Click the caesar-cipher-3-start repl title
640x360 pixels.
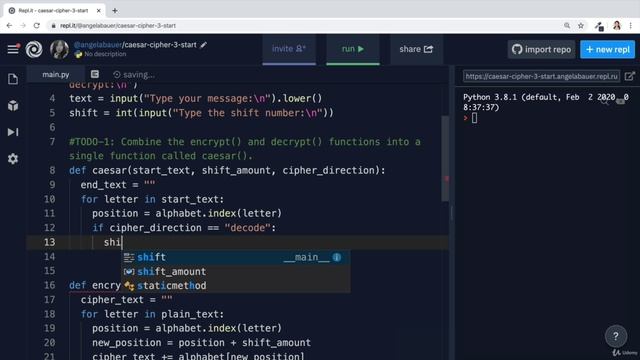click(x=160, y=45)
